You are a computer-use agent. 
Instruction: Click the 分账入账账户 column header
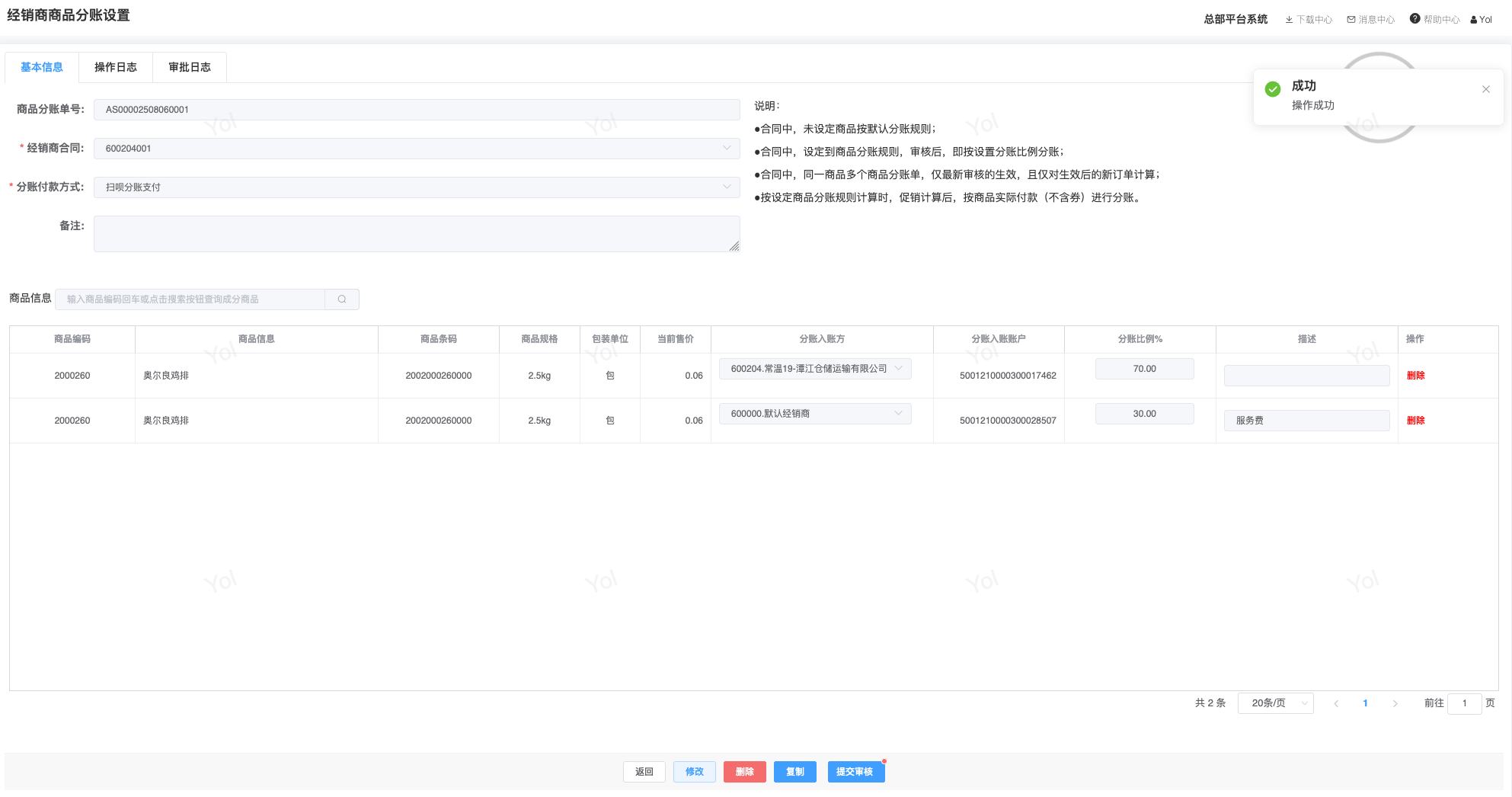(999, 339)
